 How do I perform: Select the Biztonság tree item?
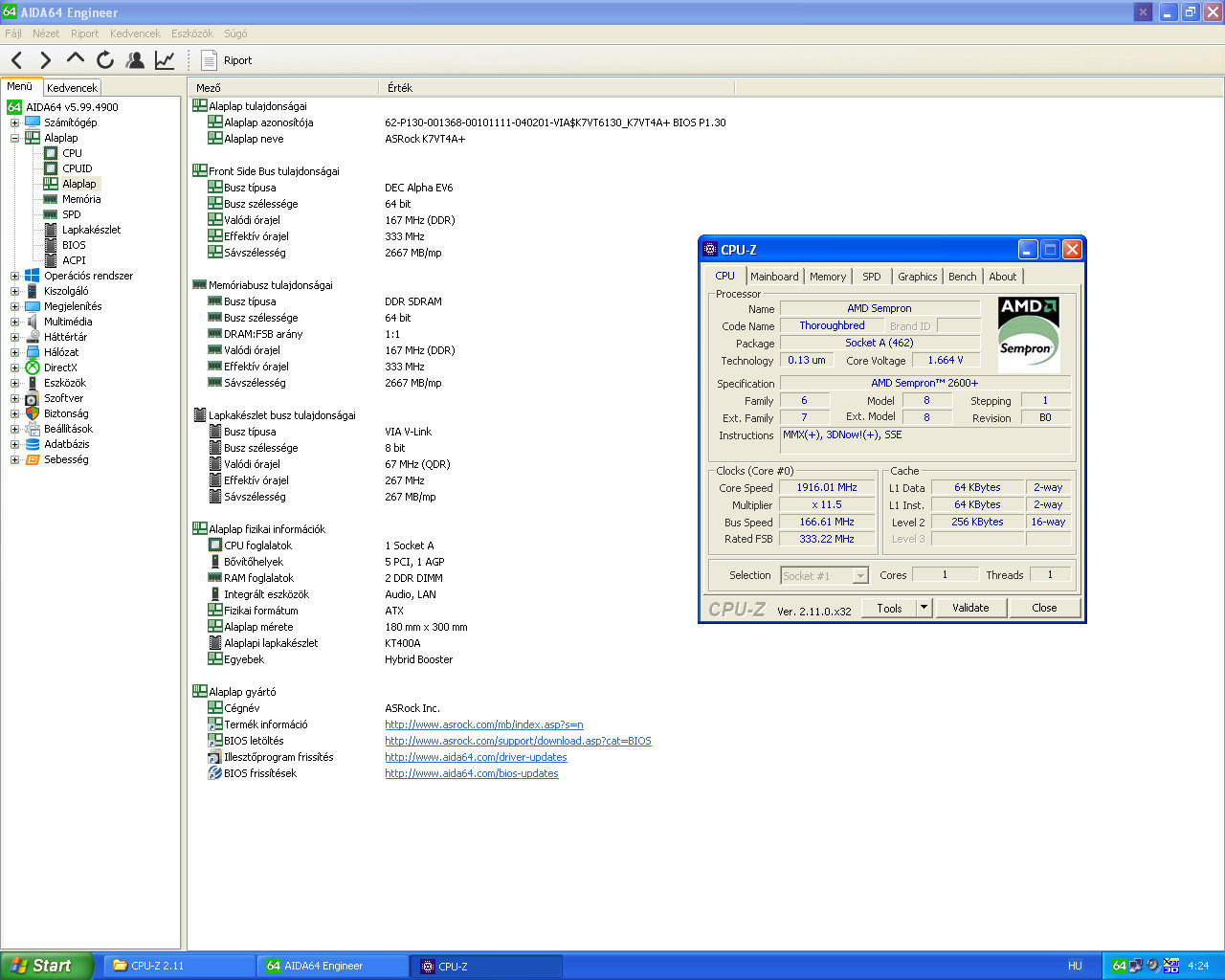tap(66, 413)
